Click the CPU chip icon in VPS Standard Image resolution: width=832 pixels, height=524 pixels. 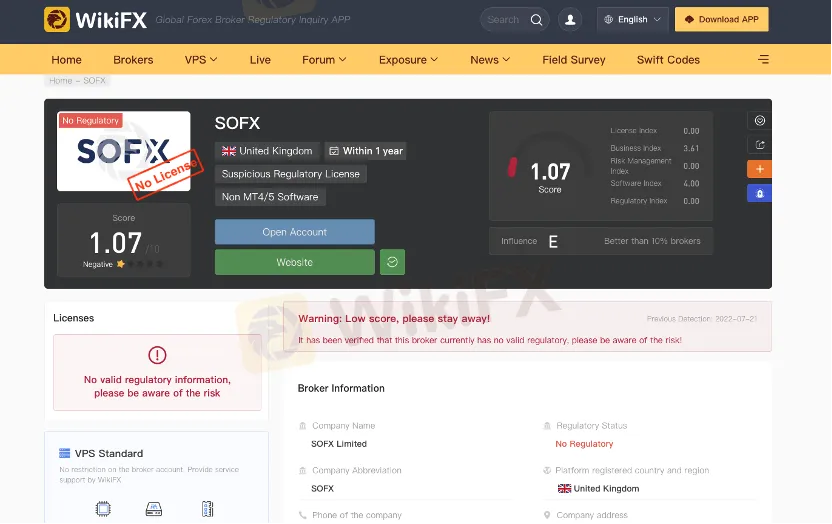click(x=103, y=509)
